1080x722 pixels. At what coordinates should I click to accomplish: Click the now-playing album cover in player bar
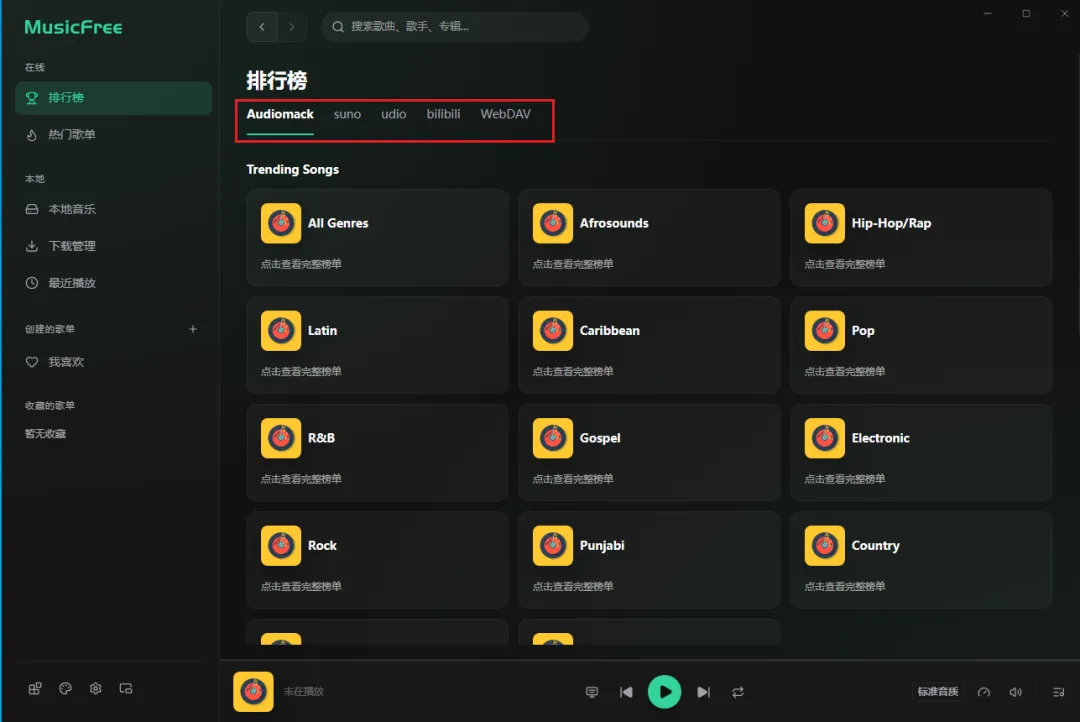point(253,692)
